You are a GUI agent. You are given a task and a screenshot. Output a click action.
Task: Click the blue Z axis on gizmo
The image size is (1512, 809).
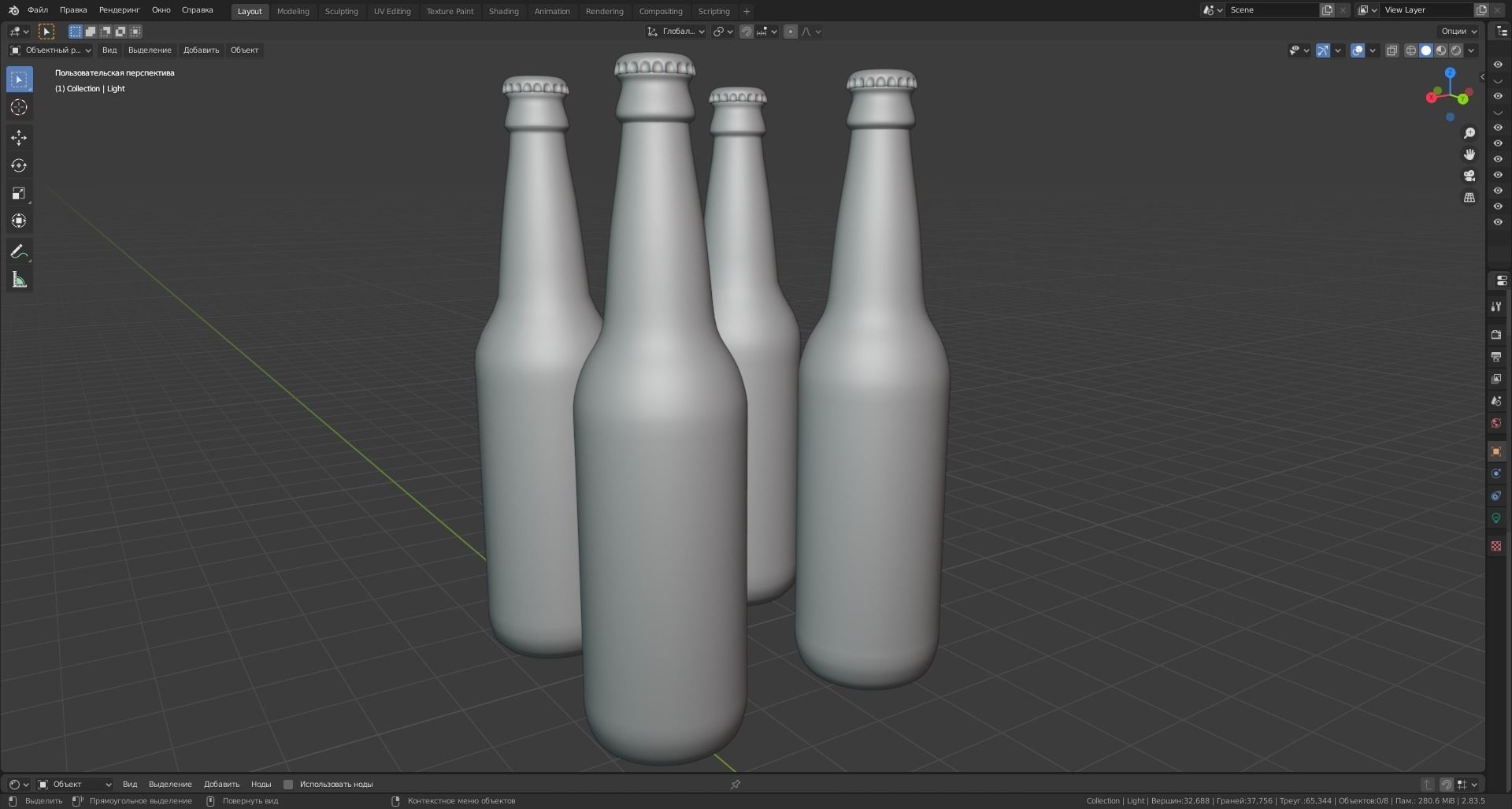tap(1450, 72)
